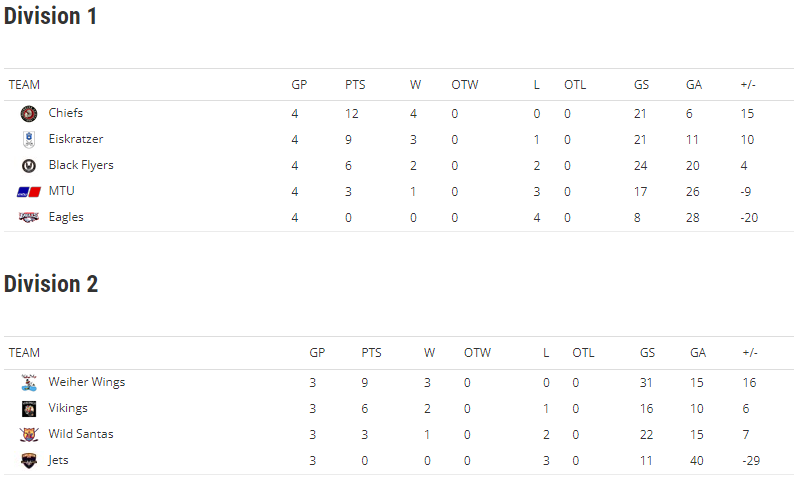Sort Division 2 by GS header
This screenshot has width=800, height=490.
[x=647, y=353]
